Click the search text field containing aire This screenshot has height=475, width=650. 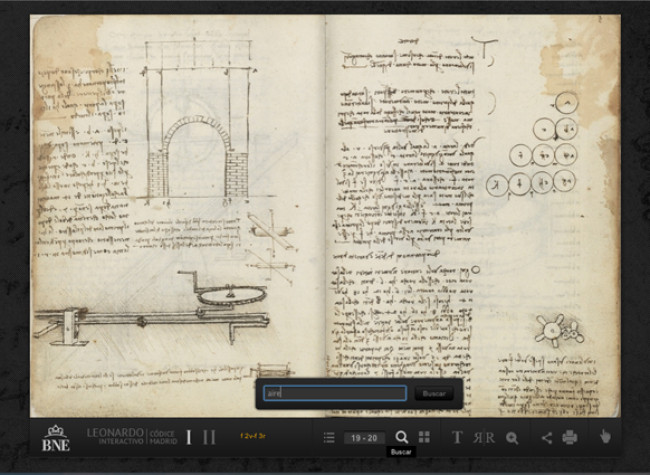(x=335, y=393)
